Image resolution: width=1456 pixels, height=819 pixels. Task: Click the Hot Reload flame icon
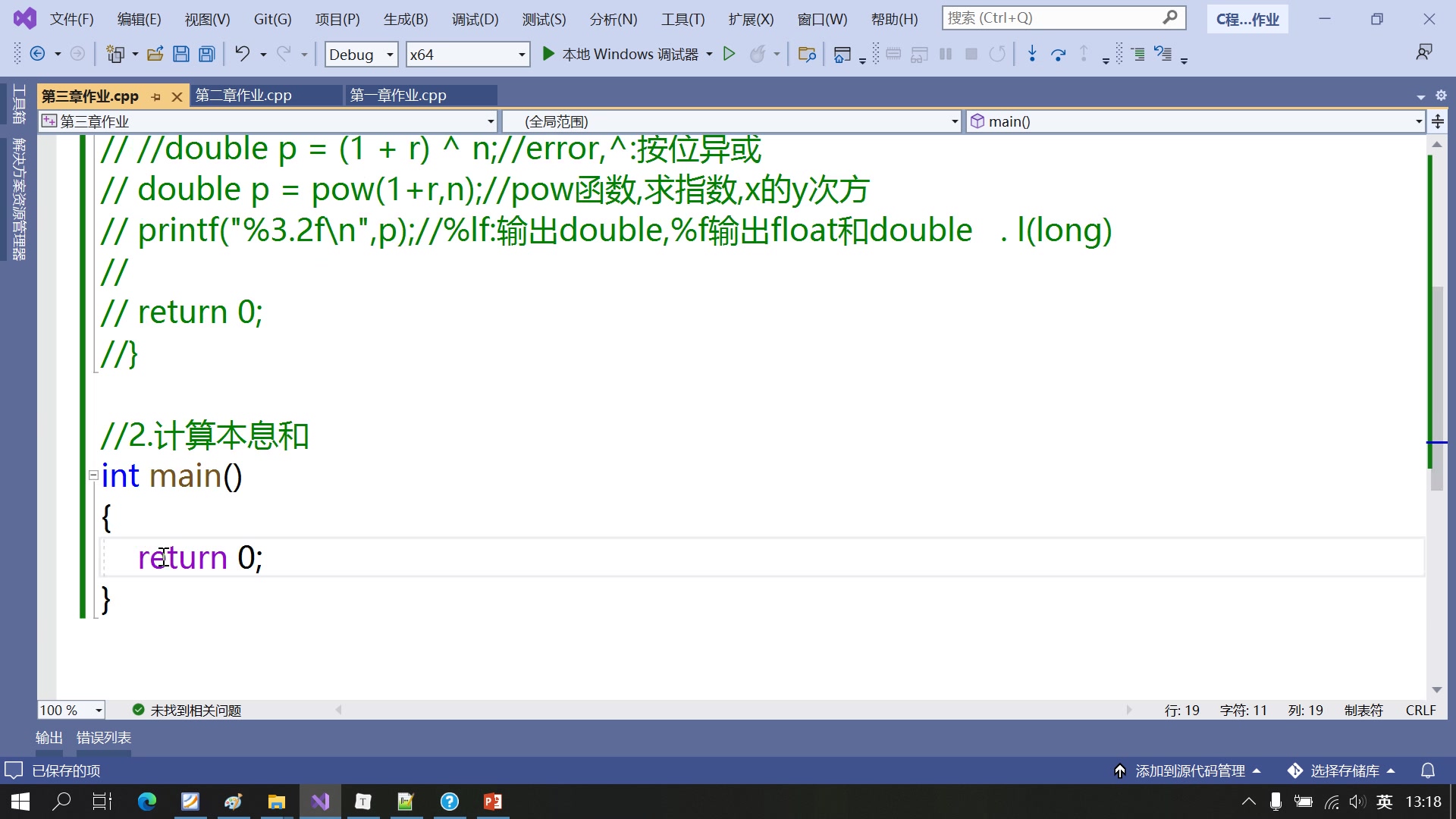pos(758,54)
